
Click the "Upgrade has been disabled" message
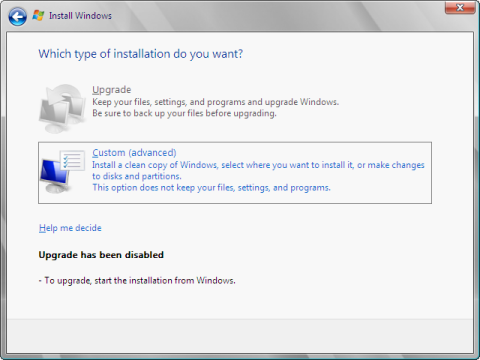pyautogui.click(x=101, y=255)
